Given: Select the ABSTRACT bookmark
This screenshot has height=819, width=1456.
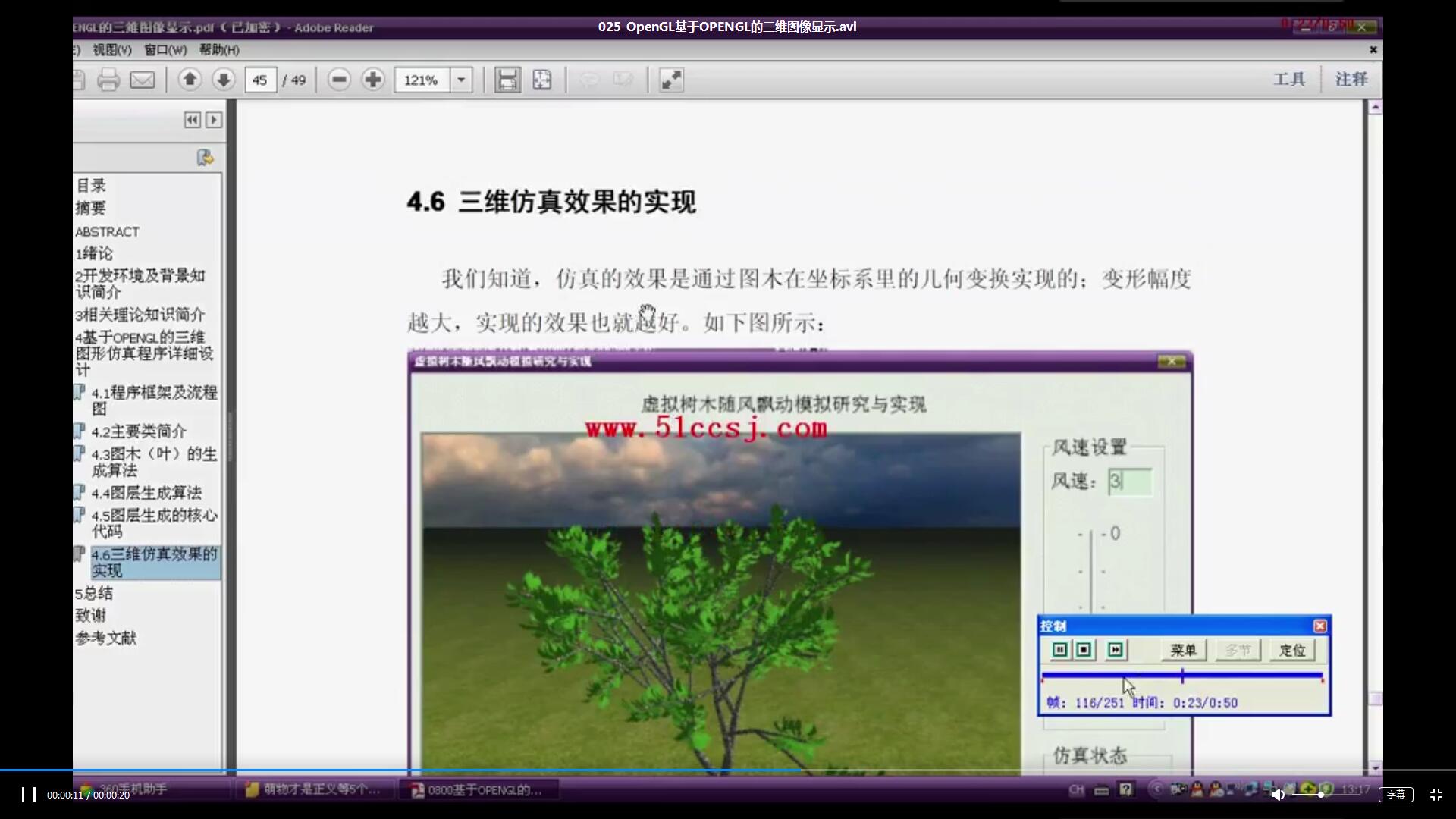Looking at the screenshot, I should (108, 231).
